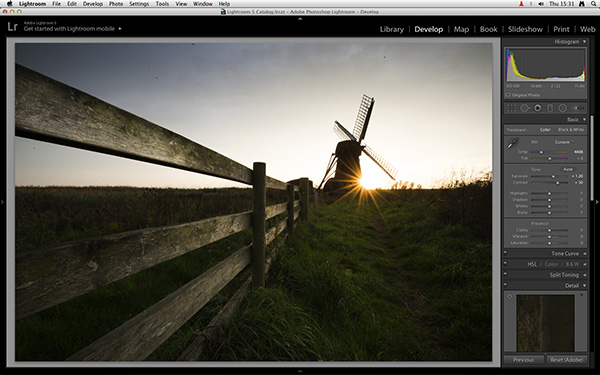Screen dimensions: 600x375
Task: Select B&W in the HSL panel header
Action: point(572,264)
